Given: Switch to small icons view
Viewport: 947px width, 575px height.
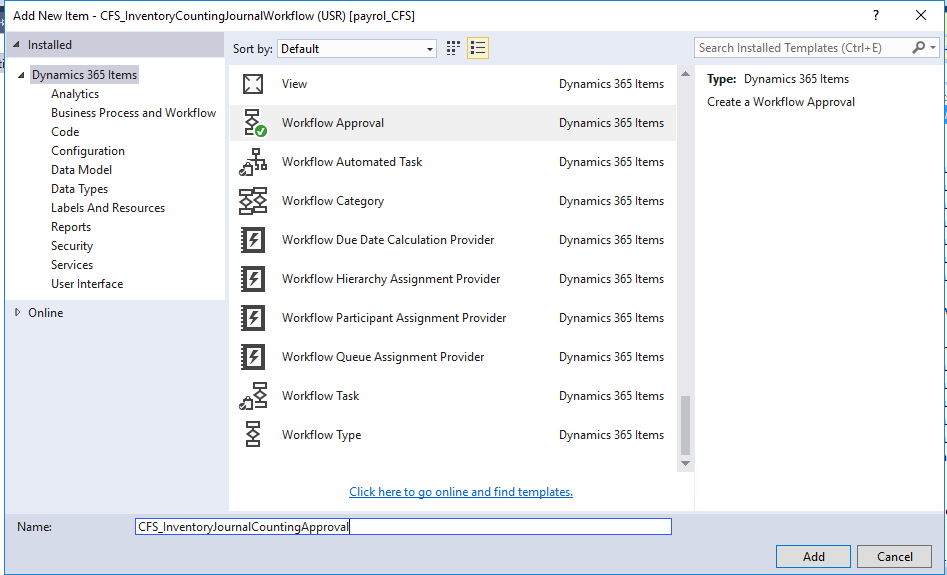Looking at the screenshot, I should (453, 48).
